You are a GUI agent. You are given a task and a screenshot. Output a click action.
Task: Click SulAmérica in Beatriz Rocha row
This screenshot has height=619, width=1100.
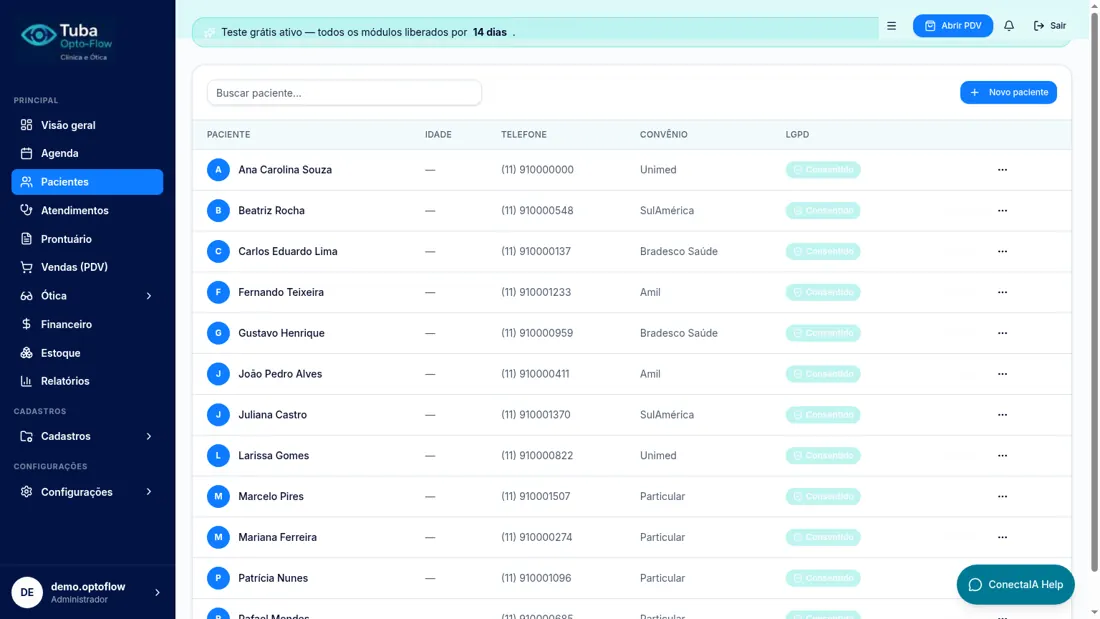tap(666, 211)
